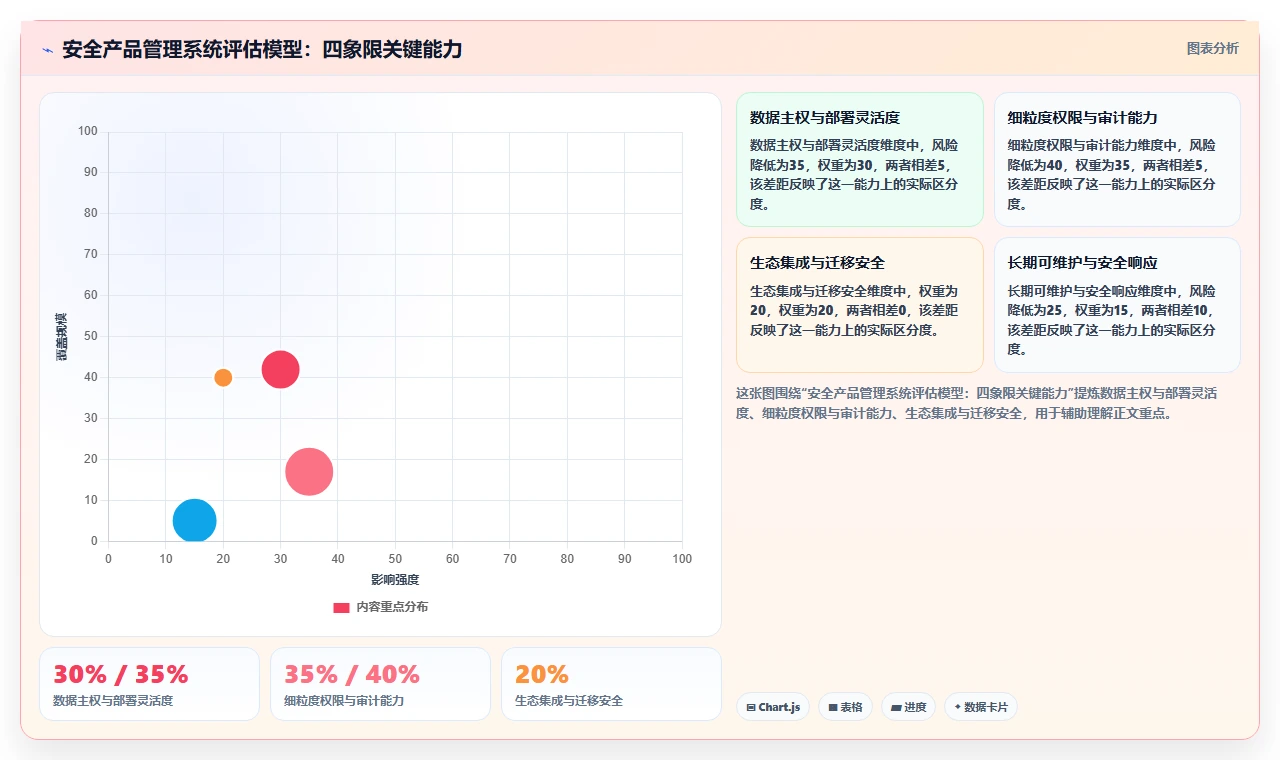Viewport: 1280px width, 760px height.
Task: Click the light pink bubble in the chart
Action: click(309, 471)
